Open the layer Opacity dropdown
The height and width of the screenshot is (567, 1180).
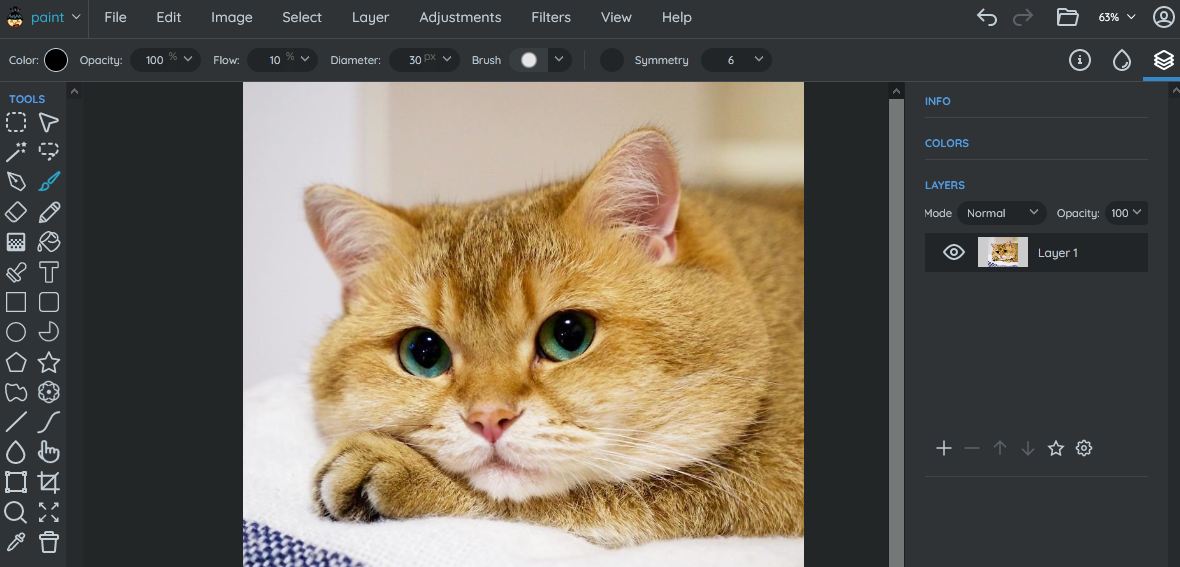pos(1127,213)
